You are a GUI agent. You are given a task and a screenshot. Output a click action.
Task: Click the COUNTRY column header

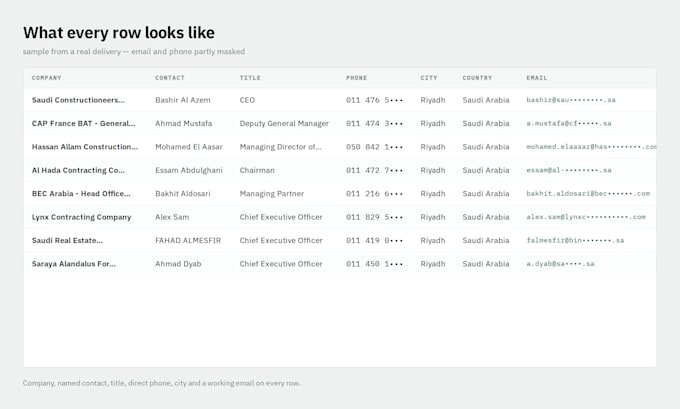point(477,78)
